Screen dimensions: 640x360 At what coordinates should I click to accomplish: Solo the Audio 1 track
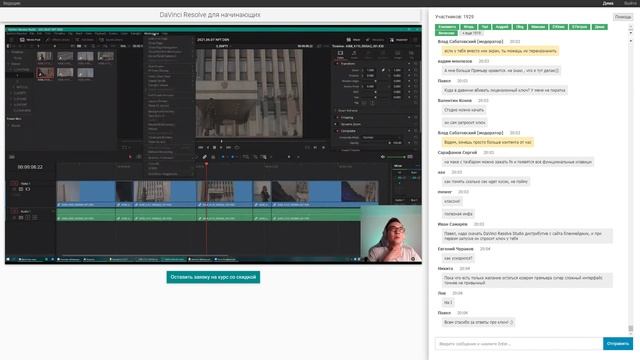[x=28, y=218]
